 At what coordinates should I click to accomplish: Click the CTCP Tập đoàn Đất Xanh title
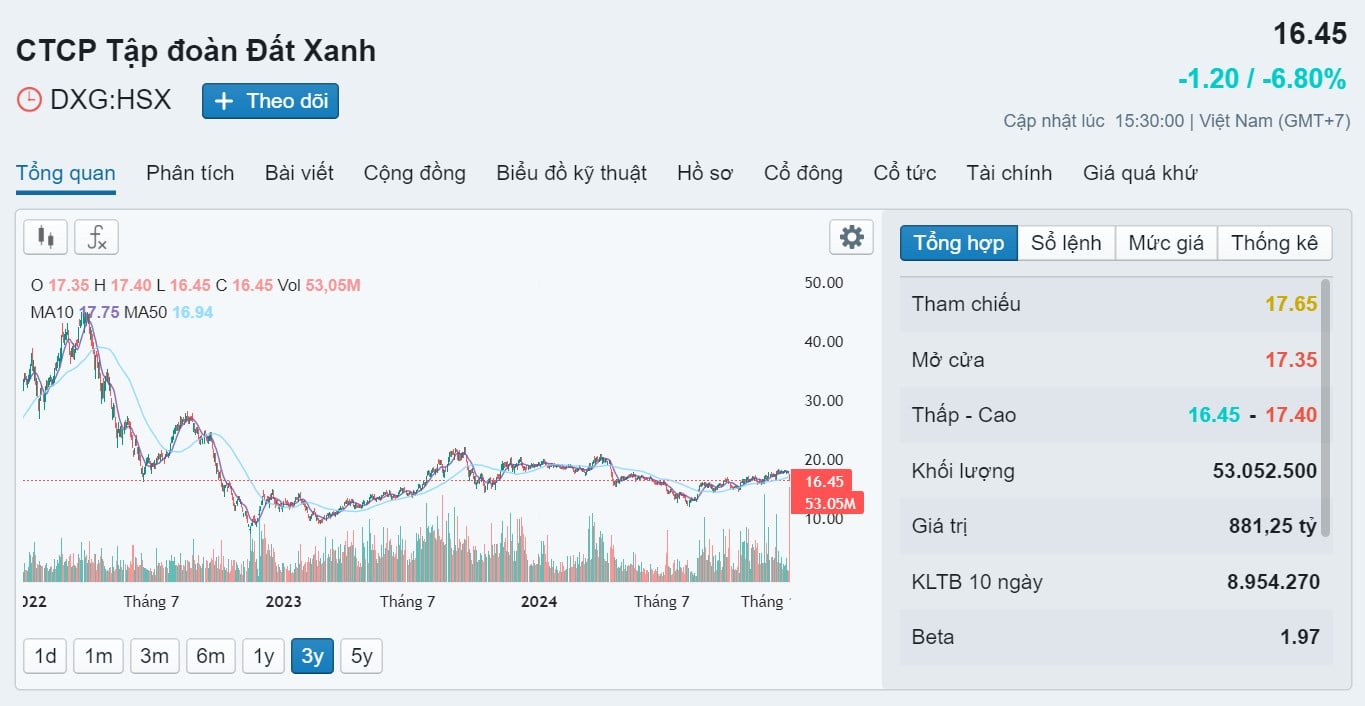coord(196,51)
